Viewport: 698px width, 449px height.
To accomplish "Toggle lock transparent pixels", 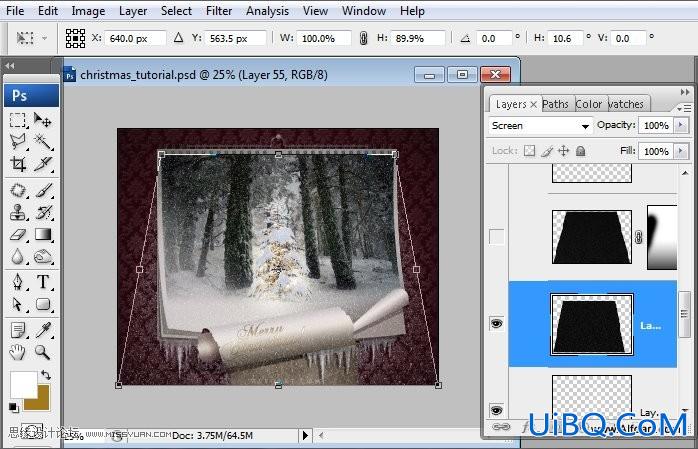I will point(529,151).
